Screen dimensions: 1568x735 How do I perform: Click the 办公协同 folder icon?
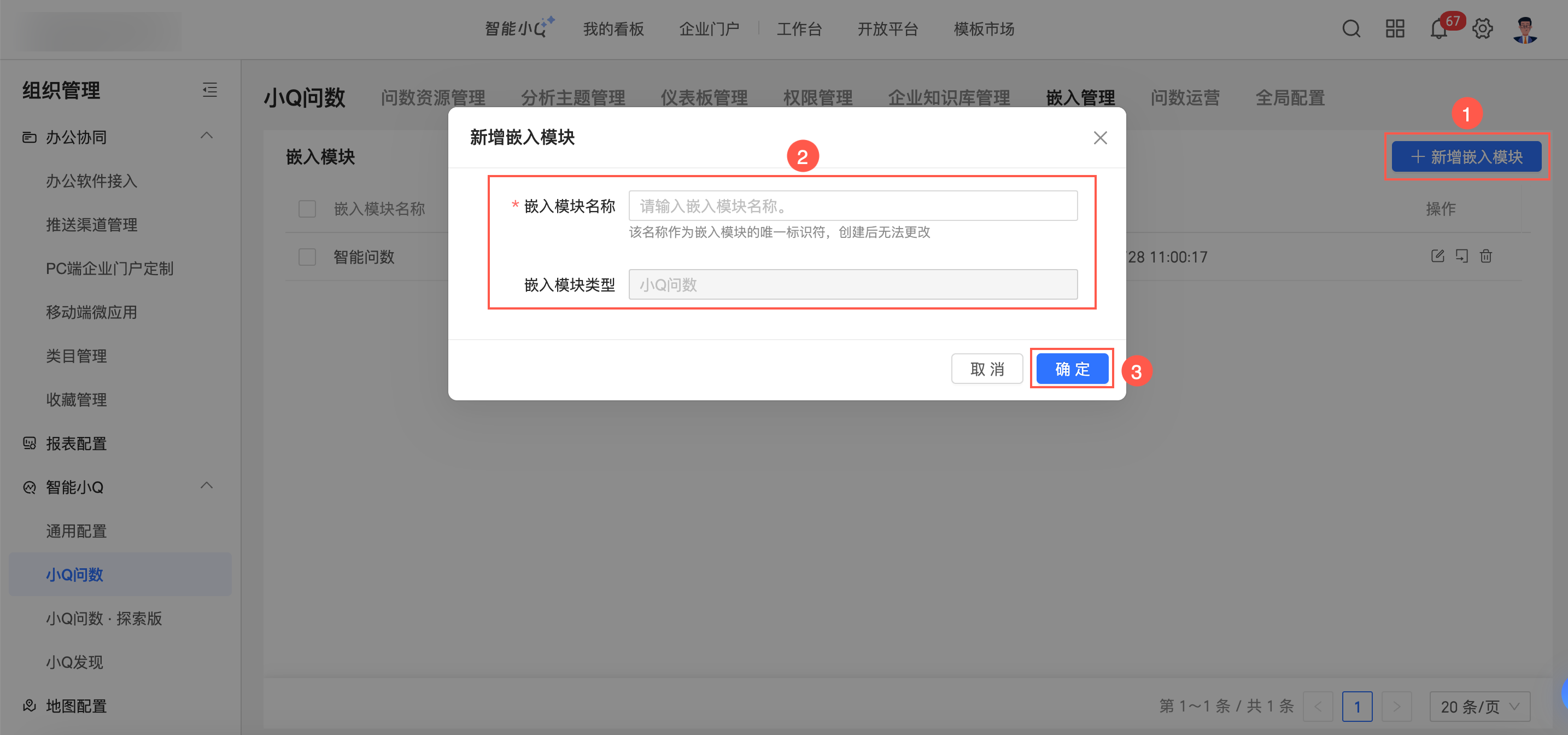coord(29,137)
